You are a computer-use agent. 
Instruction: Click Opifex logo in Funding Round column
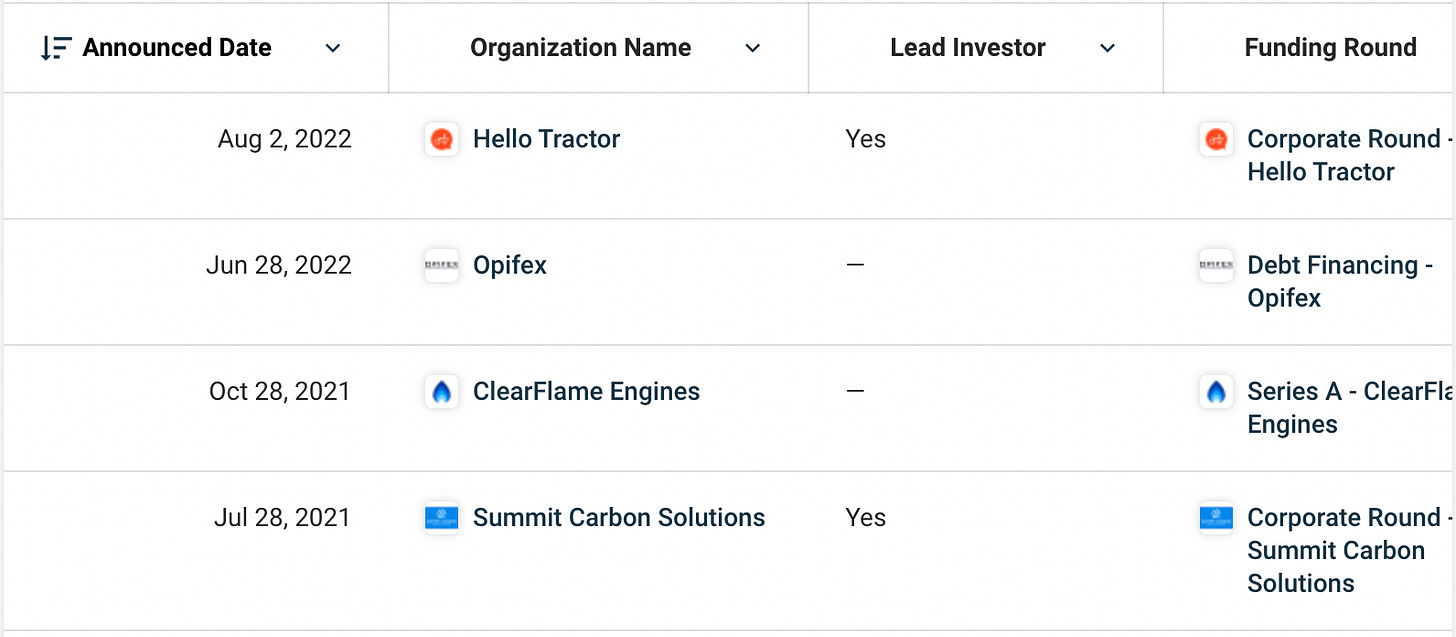coord(1216,266)
